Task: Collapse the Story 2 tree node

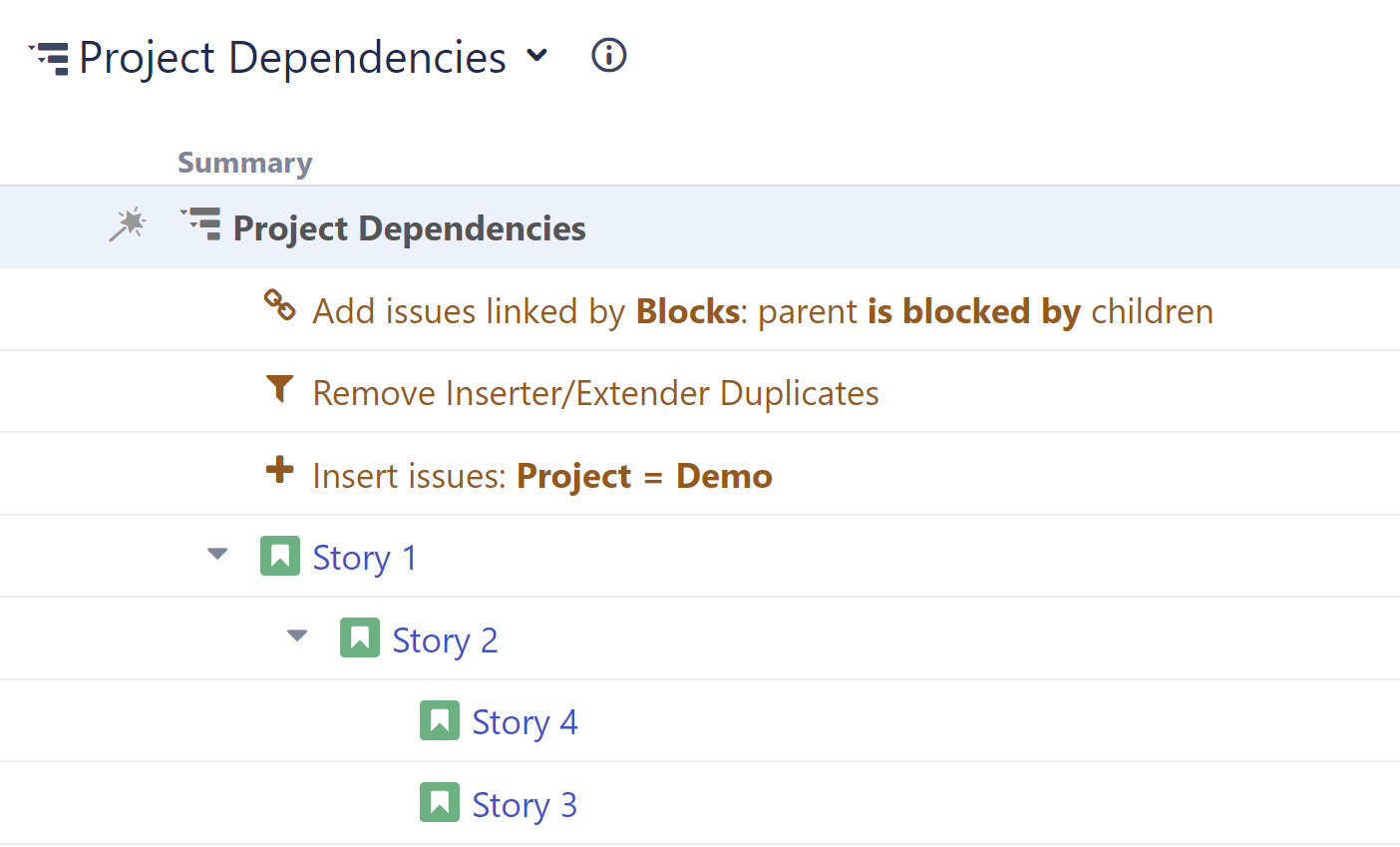Action: pyautogui.click(x=297, y=635)
